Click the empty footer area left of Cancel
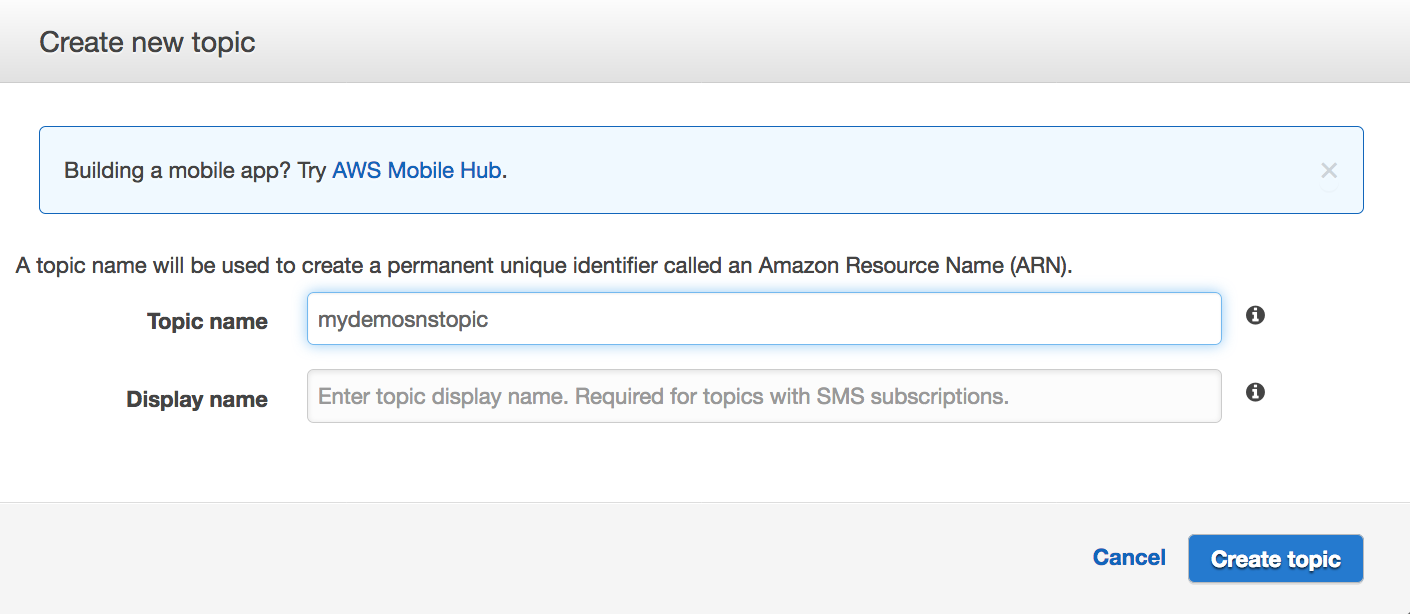The height and width of the screenshot is (614, 1410). [540, 558]
